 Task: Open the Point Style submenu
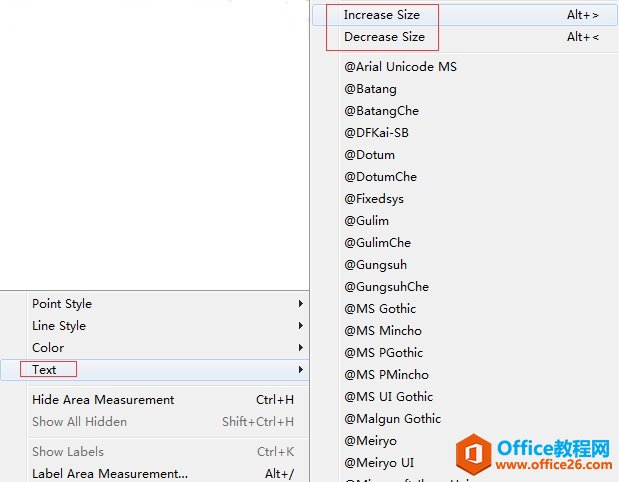[x=154, y=304]
